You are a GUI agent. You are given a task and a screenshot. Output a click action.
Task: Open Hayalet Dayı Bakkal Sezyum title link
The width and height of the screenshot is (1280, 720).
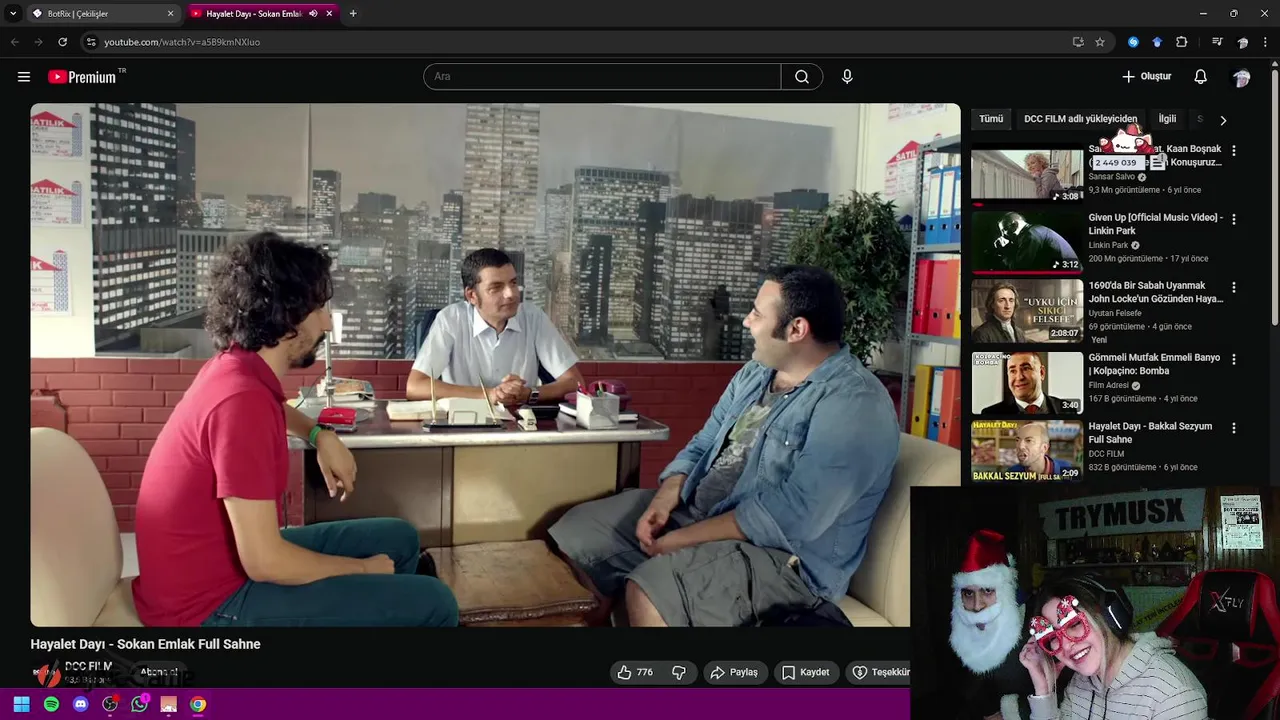tap(1150, 433)
